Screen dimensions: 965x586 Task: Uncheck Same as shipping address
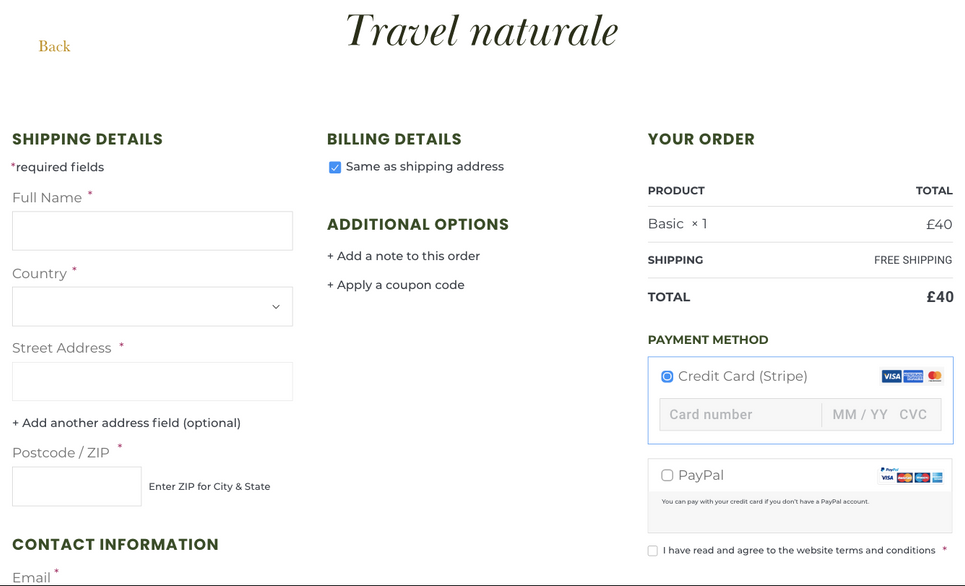pyautogui.click(x=335, y=167)
